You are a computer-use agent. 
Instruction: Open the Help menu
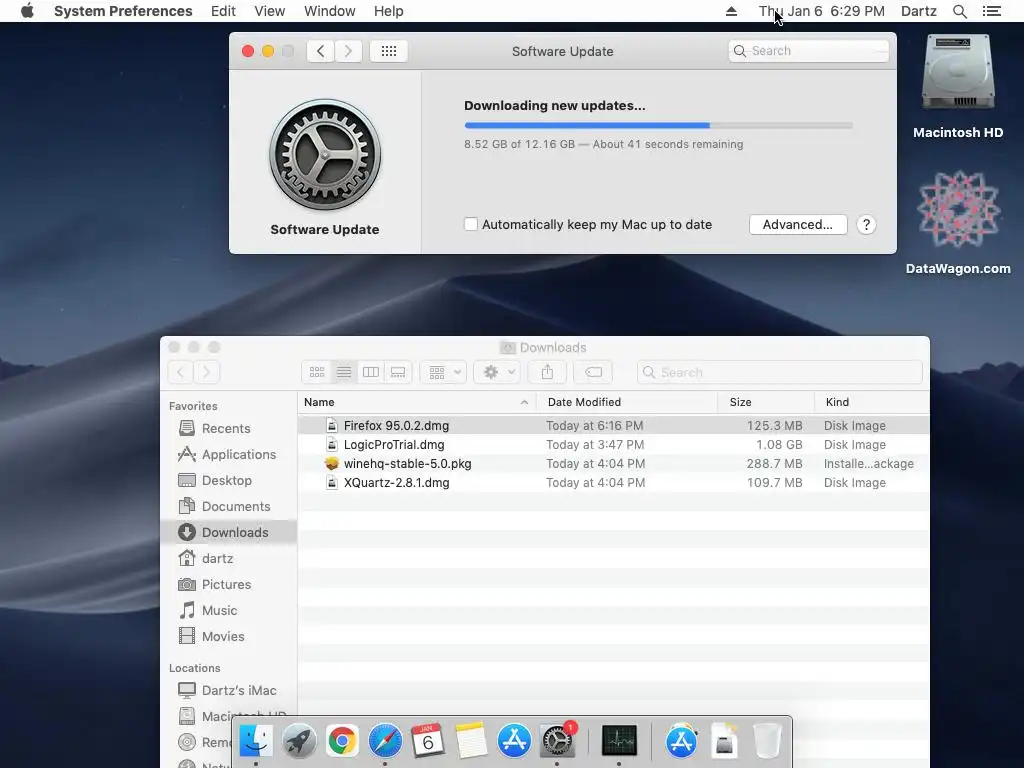[x=388, y=11]
